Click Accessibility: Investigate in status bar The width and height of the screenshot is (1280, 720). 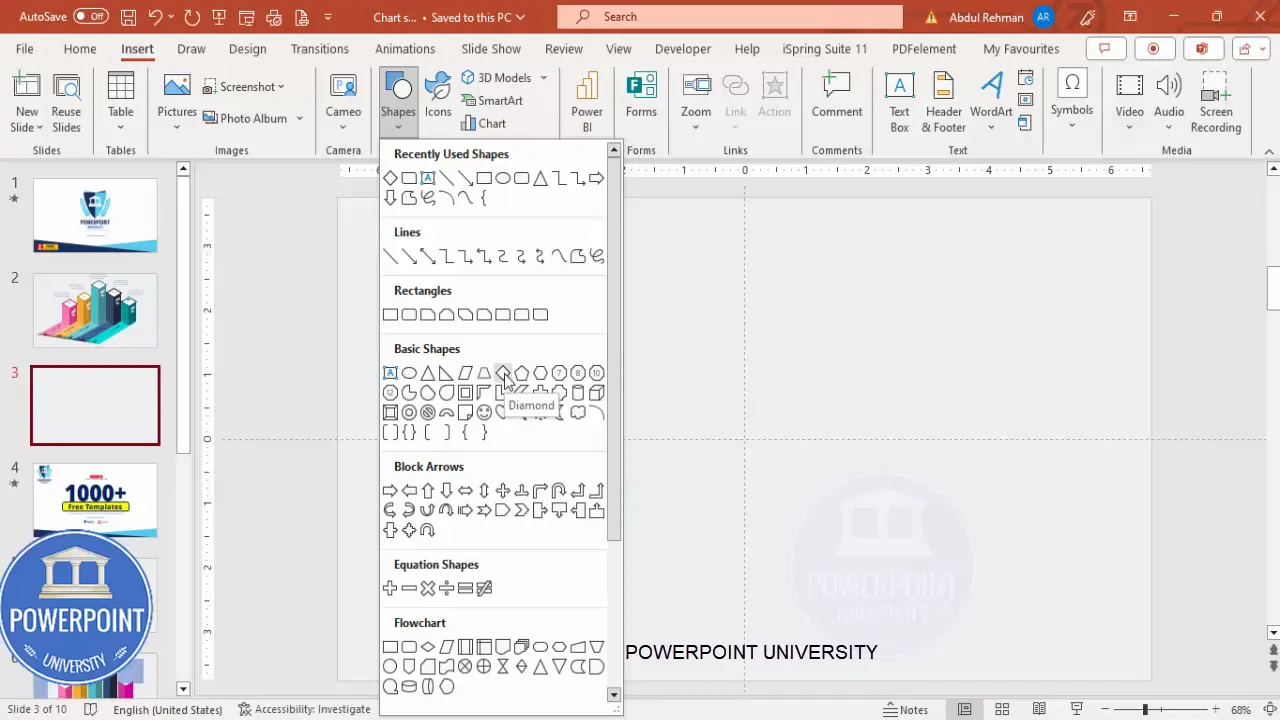point(304,710)
